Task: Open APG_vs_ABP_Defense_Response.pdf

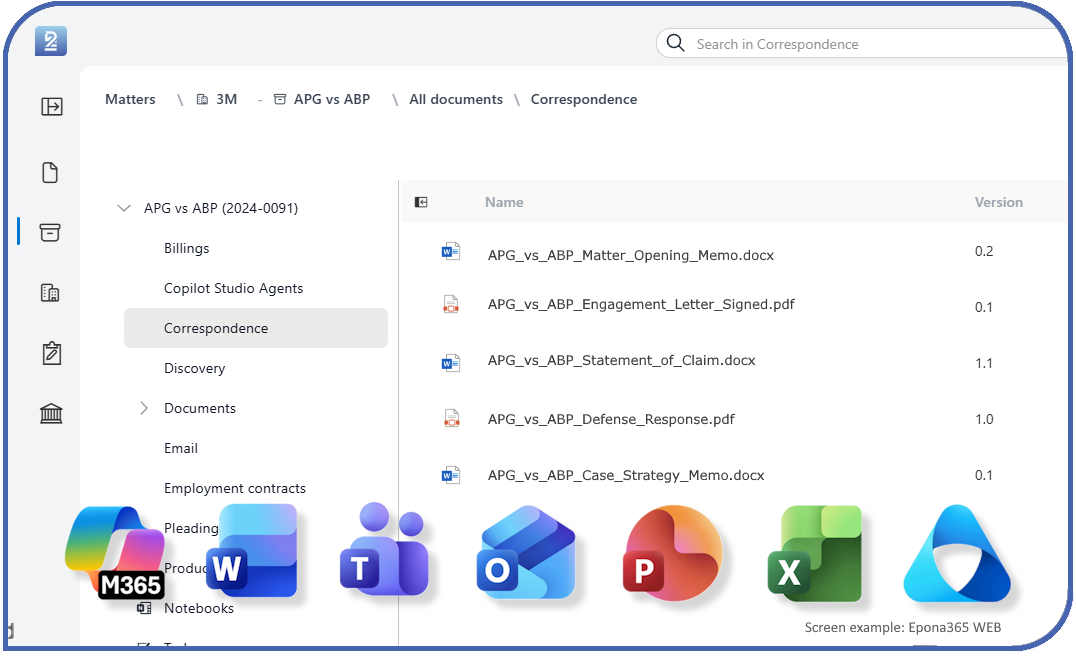Action: [611, 419]
